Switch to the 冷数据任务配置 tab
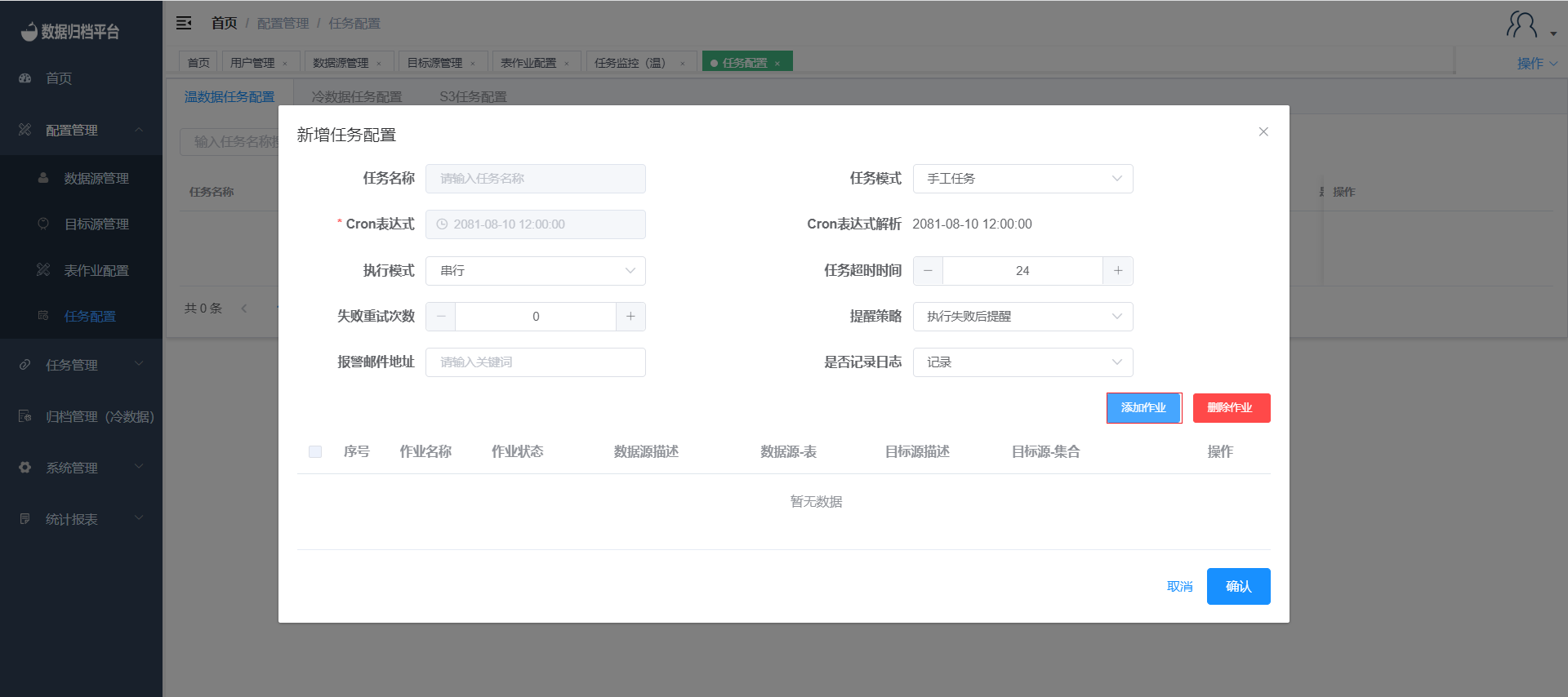The height and width of the screenshot is (697, 1568). click(x=357, y=97)
